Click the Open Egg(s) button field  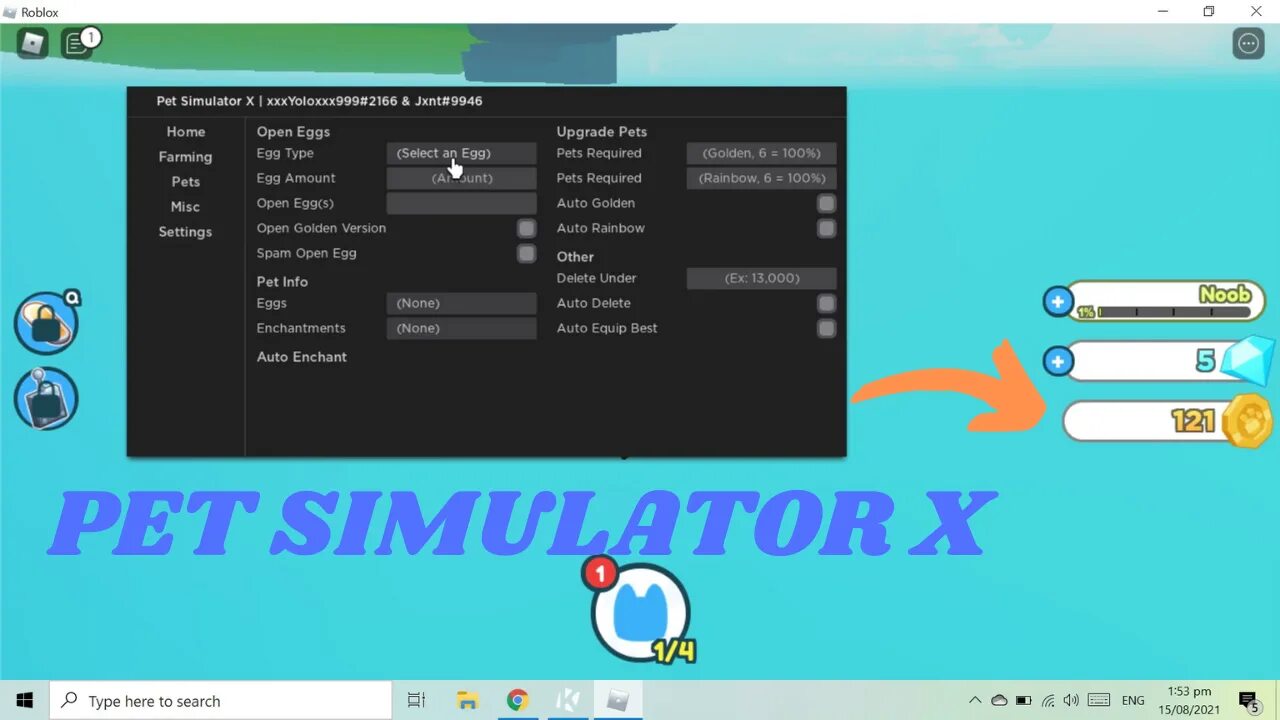pos(461,203)
